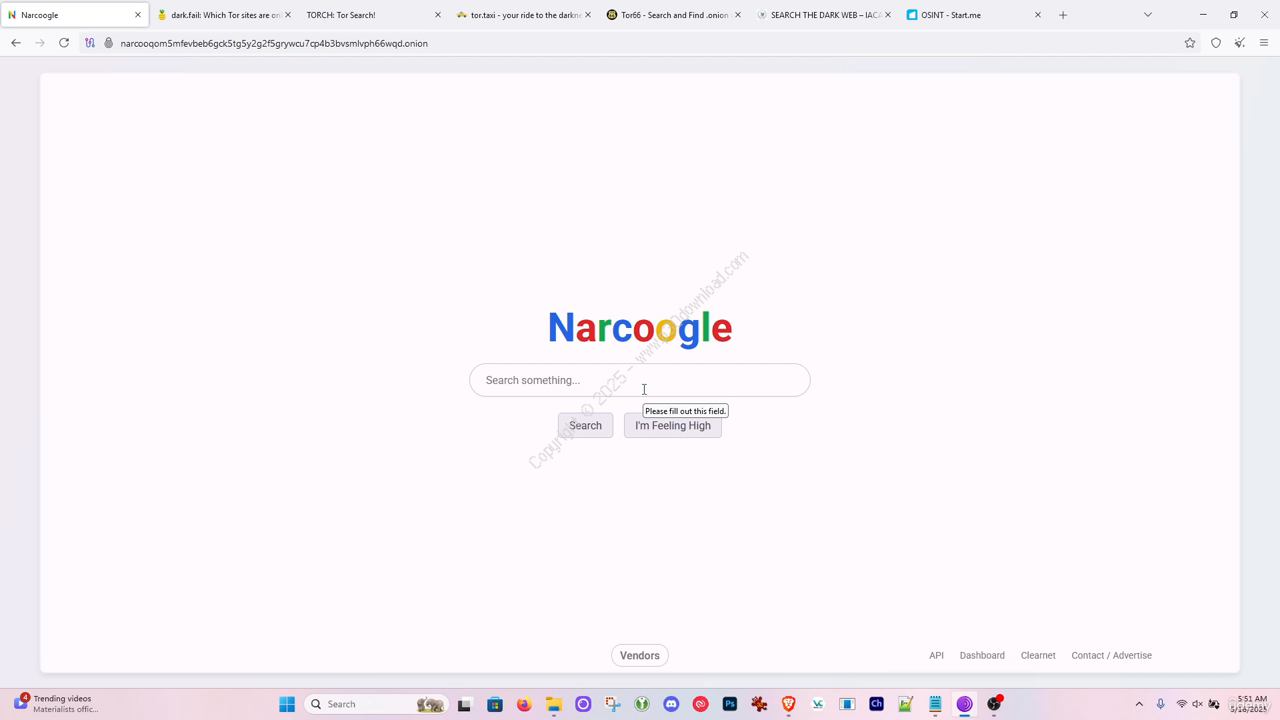Open the browser hamburger menu
The width and height of the screenshot is (1280, 720).
coord(1264,43)
